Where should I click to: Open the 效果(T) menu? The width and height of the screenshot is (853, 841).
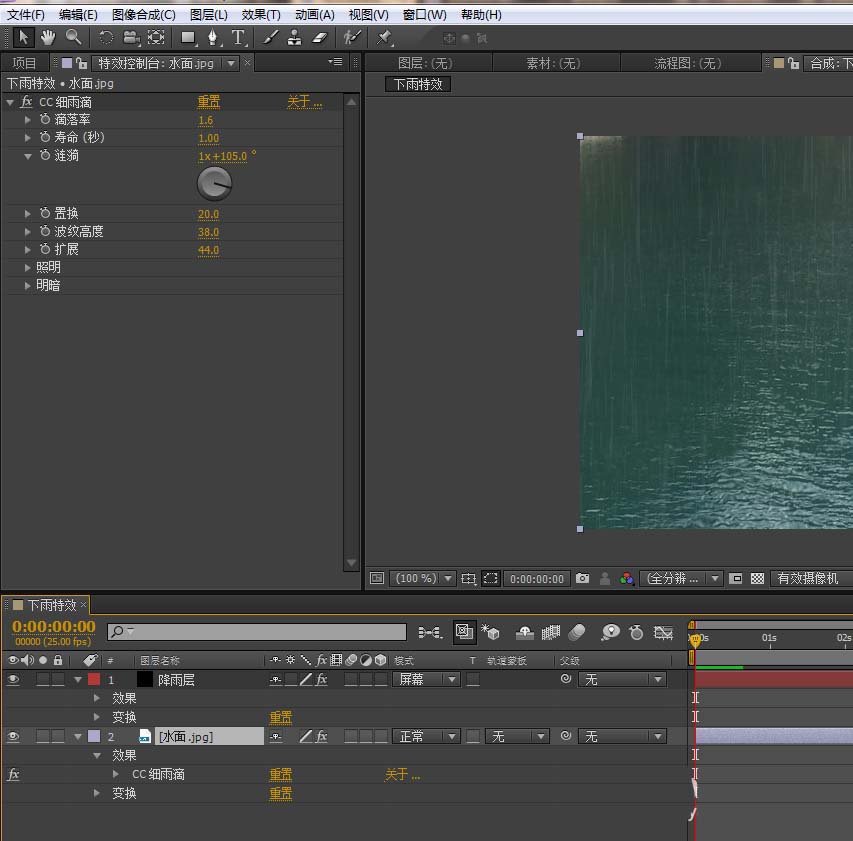pos(261,15)
